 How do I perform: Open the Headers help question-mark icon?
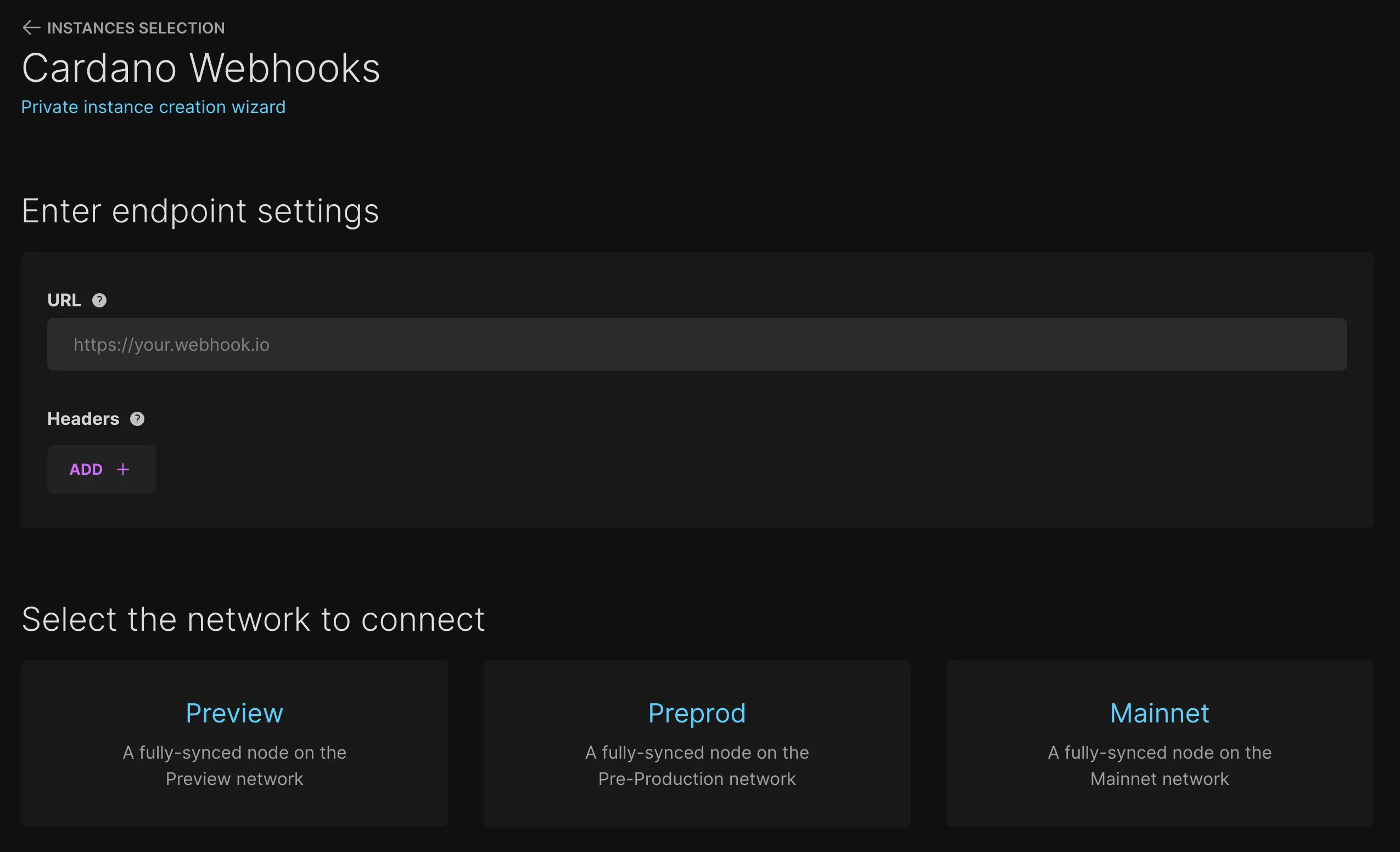[x=137, y=419]
